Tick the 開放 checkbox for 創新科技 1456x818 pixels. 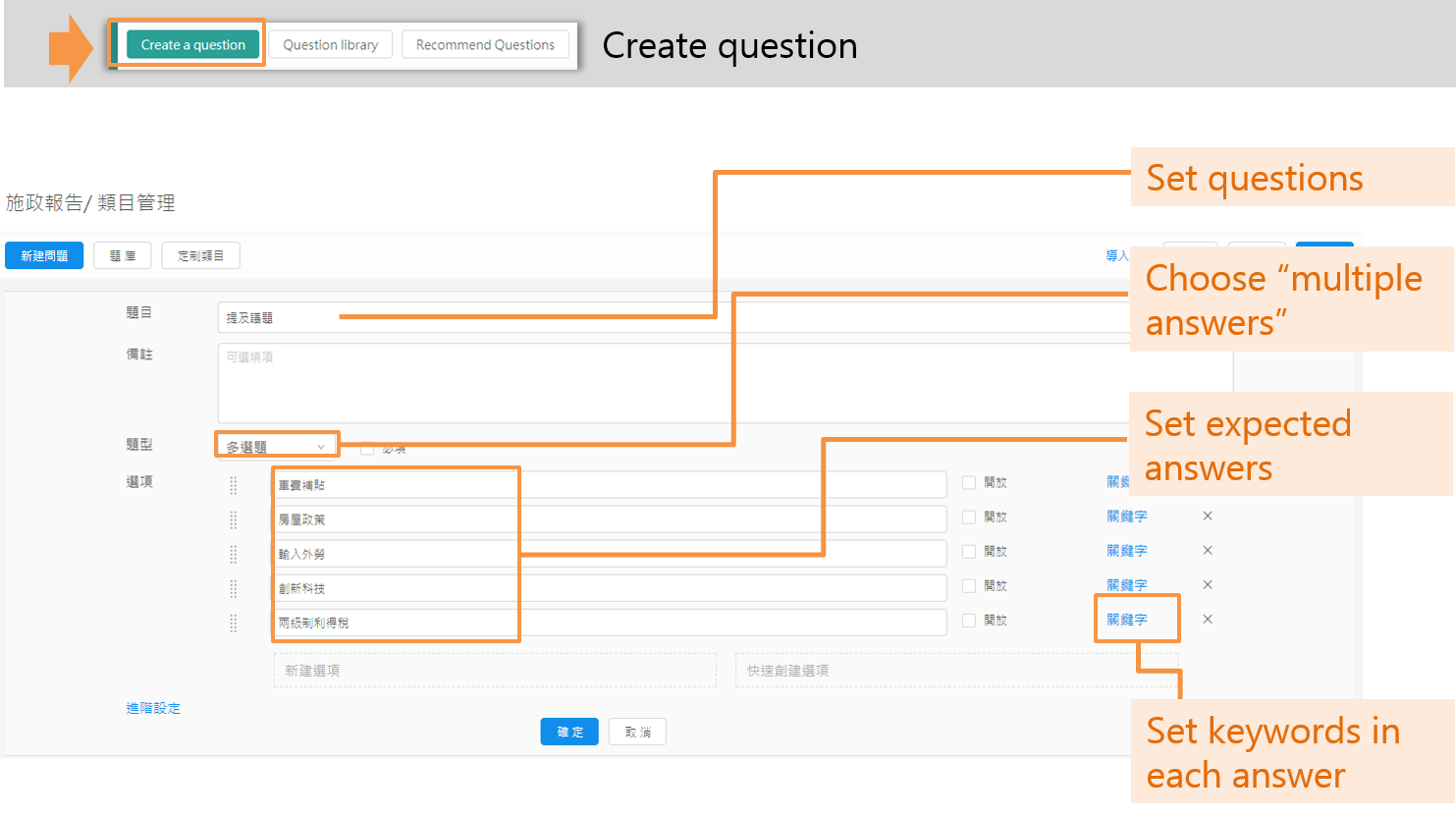(x=969, y=585)
